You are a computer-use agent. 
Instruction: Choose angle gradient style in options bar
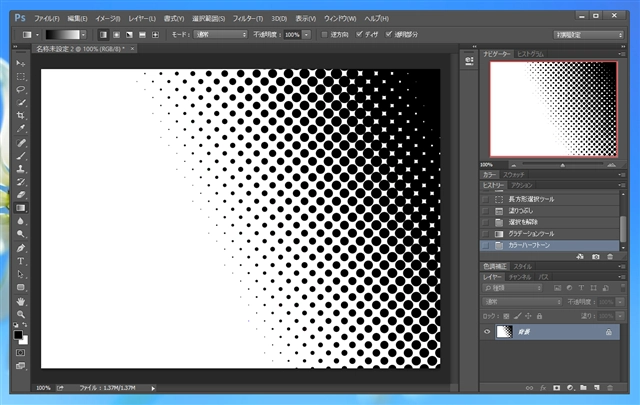pos(129,35)
